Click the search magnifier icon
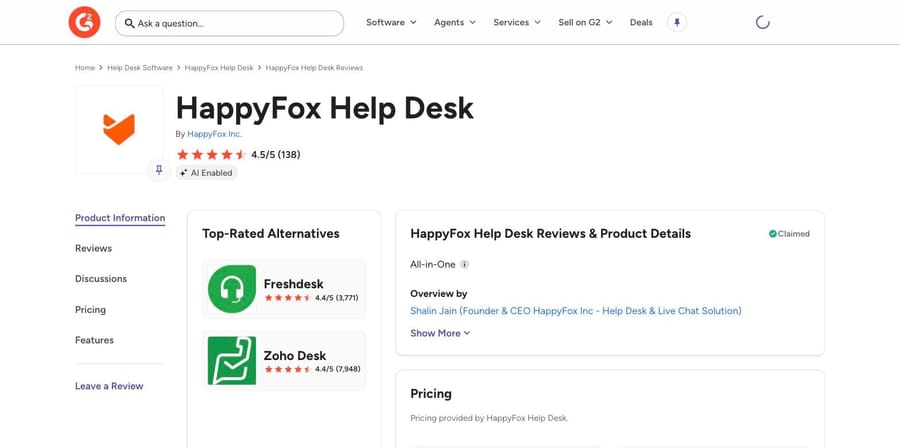Image resolution: width=900 pixels, height=448 pixels. click(x=130, y=24)
